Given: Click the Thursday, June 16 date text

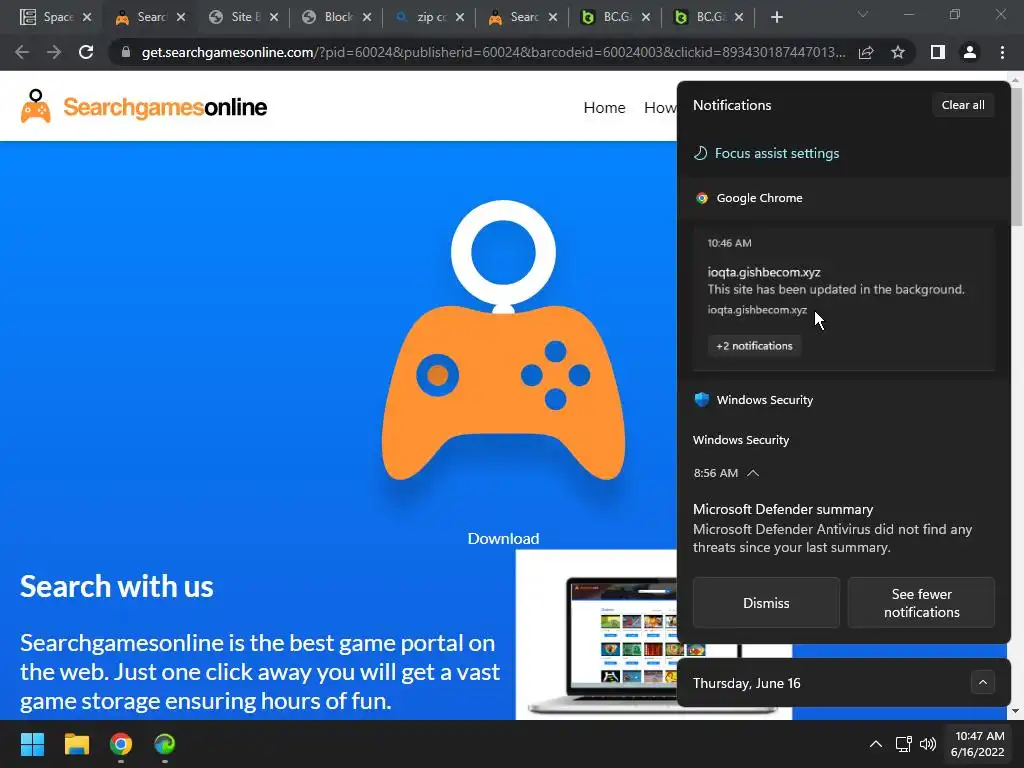Looking at the screenshot, I should 746,683.
